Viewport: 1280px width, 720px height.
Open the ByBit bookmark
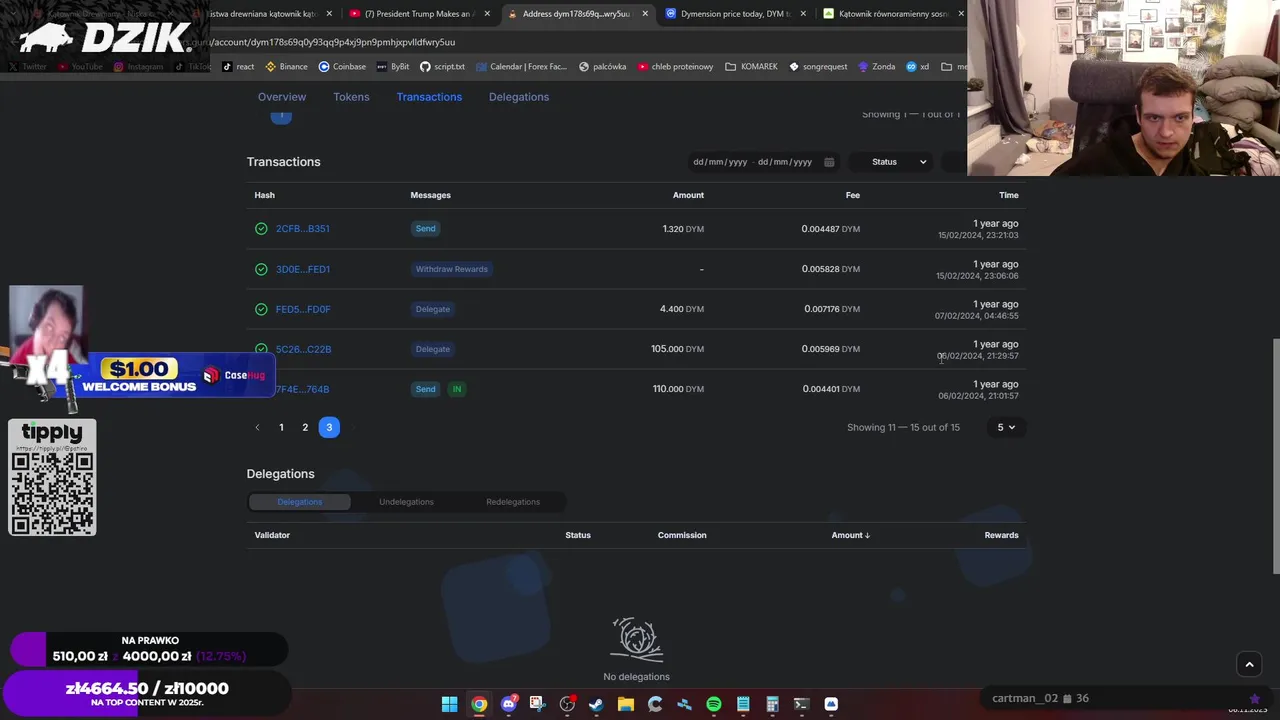(x=392, y=67)
